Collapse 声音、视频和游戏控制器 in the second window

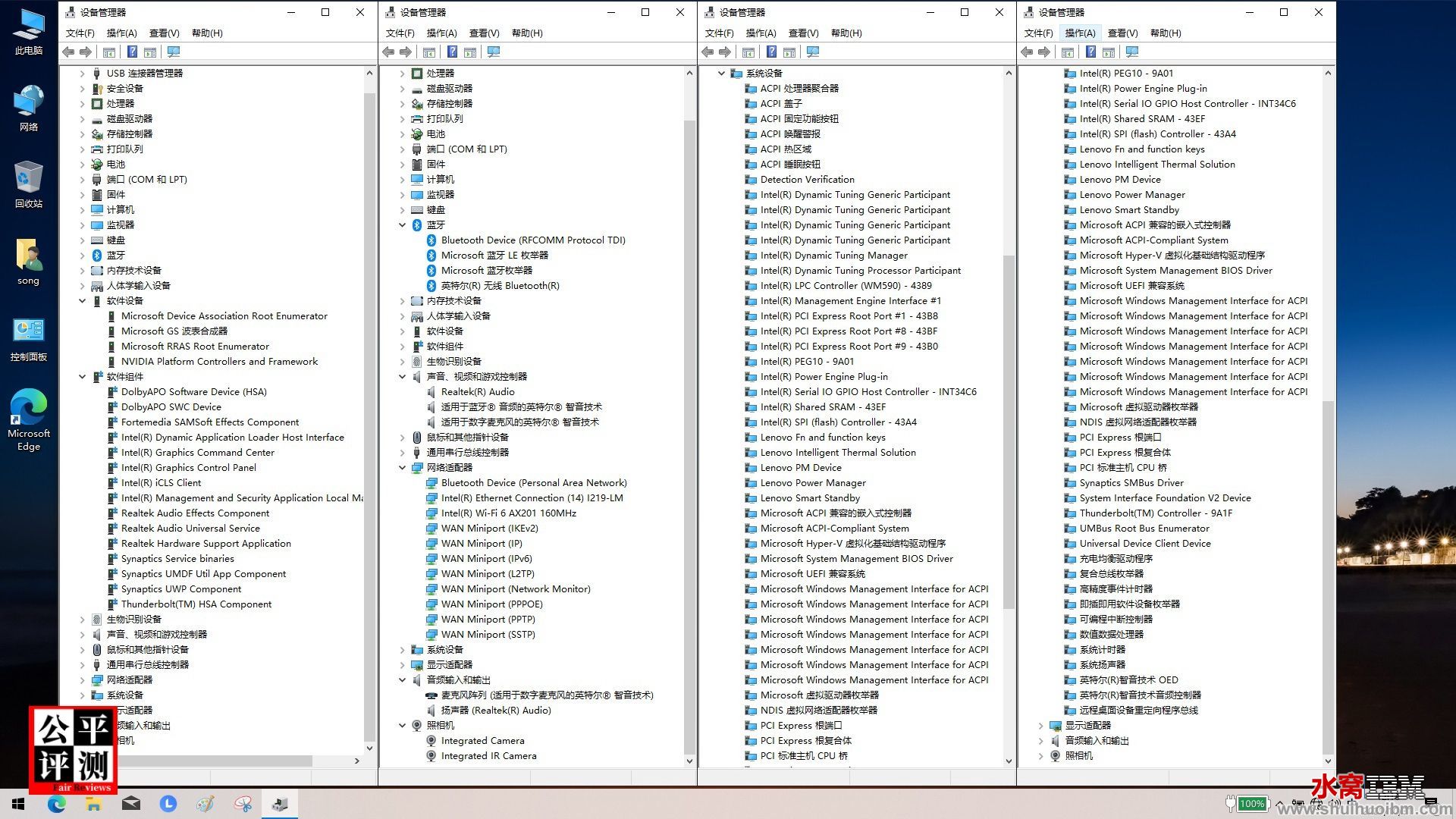pos(402,377)
